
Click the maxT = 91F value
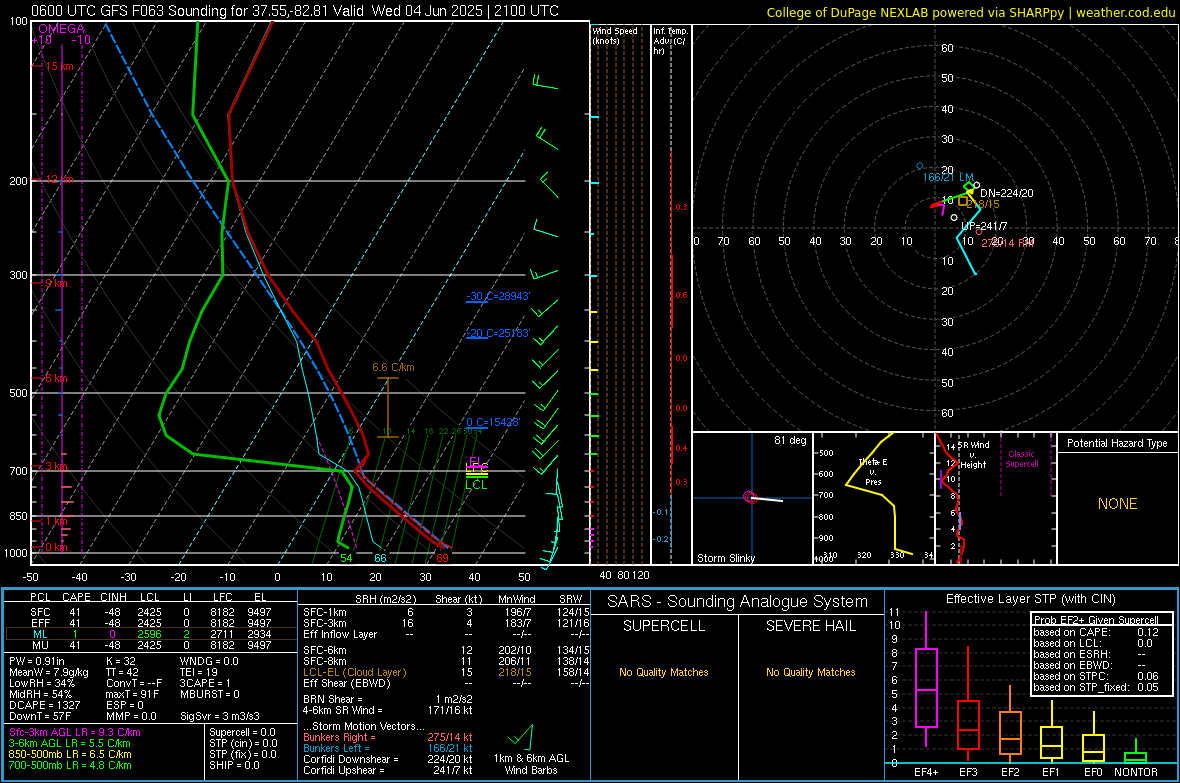(x=132, y=694)
